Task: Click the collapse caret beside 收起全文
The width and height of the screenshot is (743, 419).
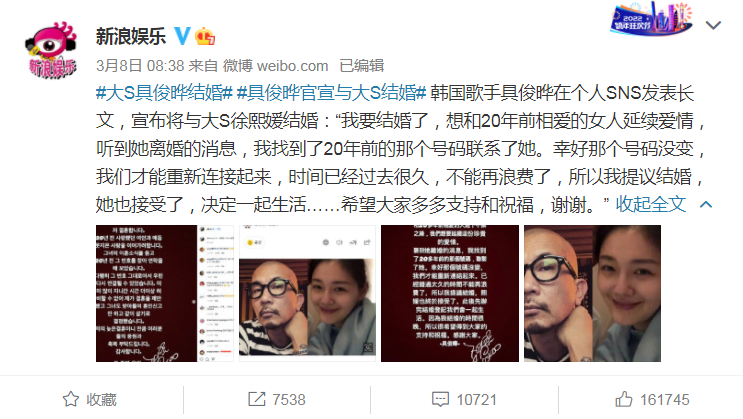Action: 706,204
